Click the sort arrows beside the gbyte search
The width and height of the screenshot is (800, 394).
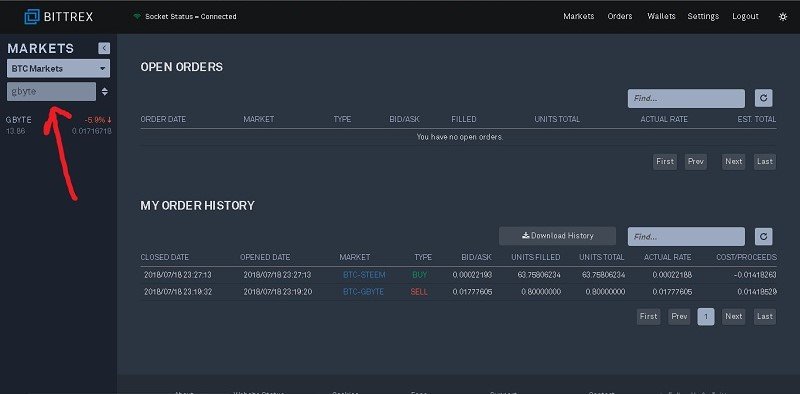105,92
